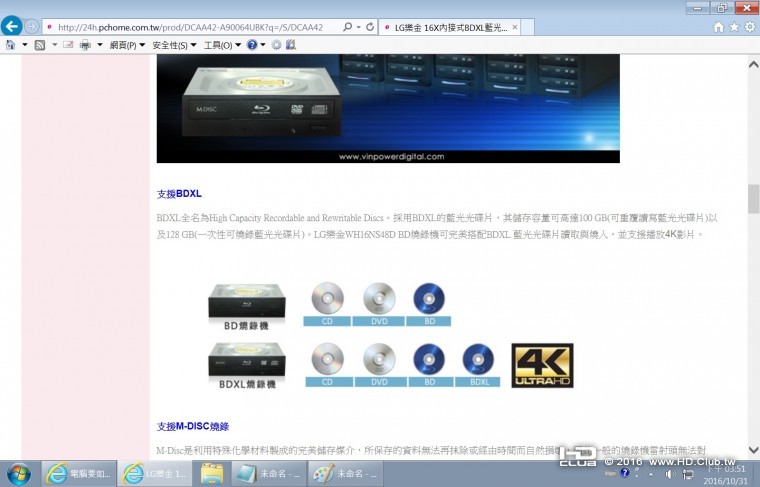
Task: Click the Print icon in command bar
Action: tap(85, 45)
